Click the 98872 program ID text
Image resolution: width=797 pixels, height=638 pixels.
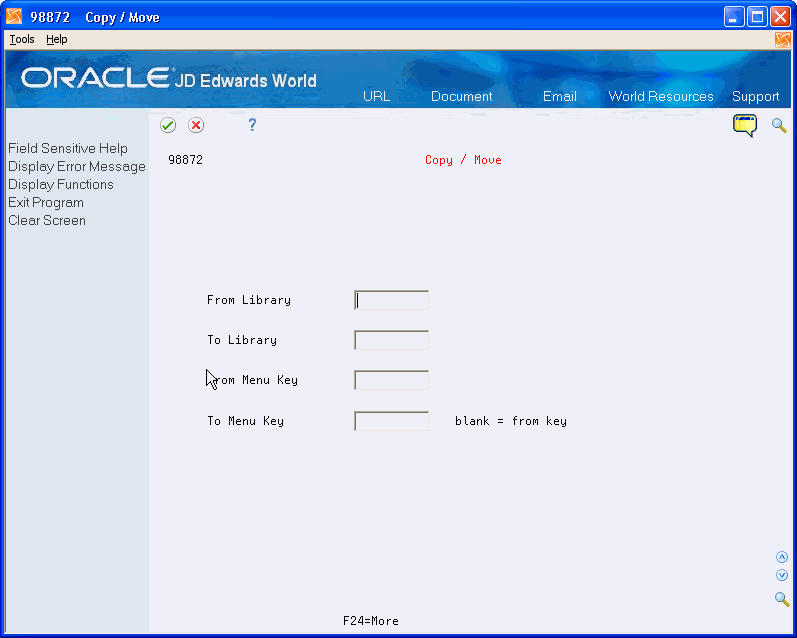(186, 160)
